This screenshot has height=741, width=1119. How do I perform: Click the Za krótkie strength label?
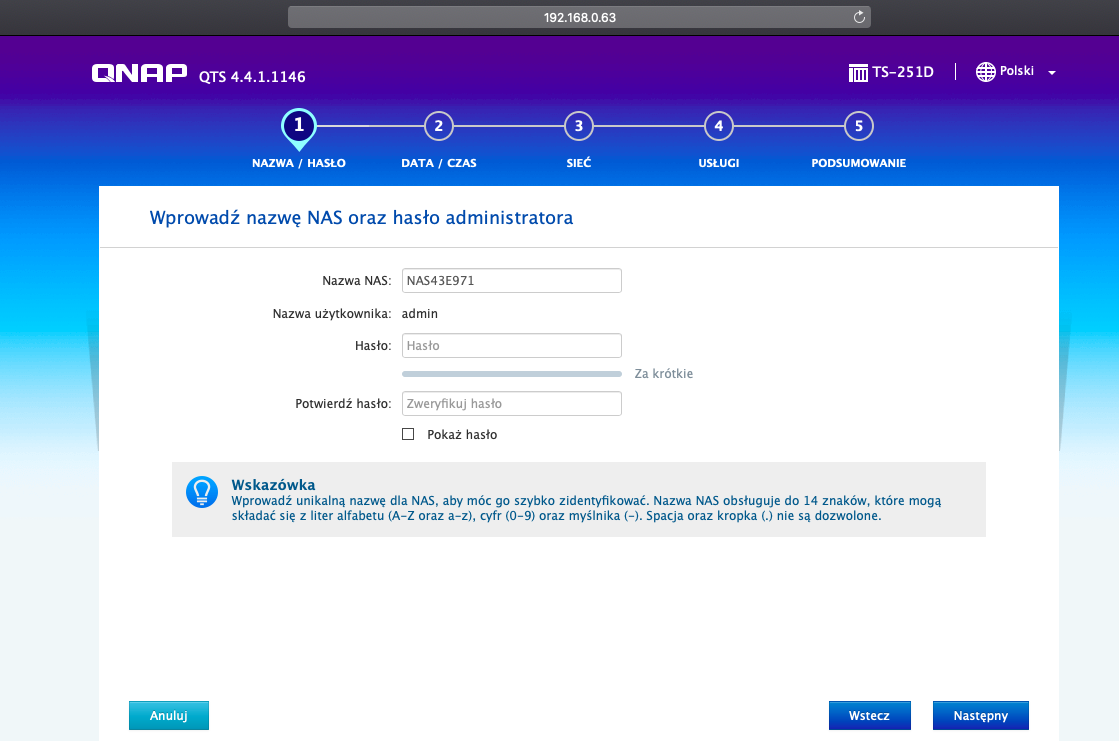coord(664,373)
